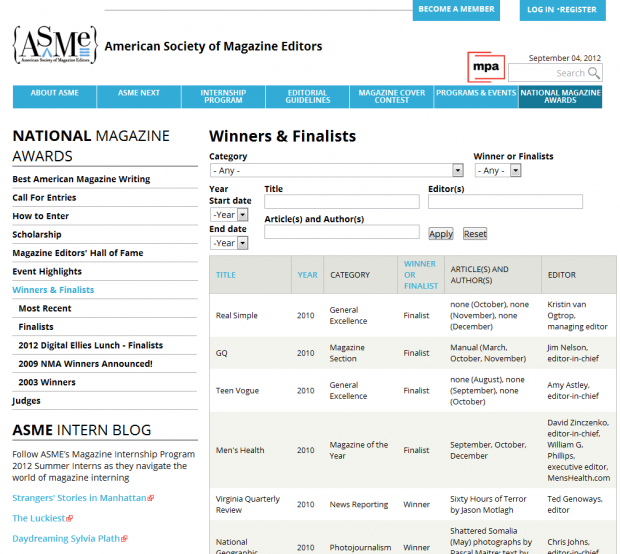Open the Magazine Cover Contest menu
620x554 pixels.
pyautogui.click(x=392, y=96)
